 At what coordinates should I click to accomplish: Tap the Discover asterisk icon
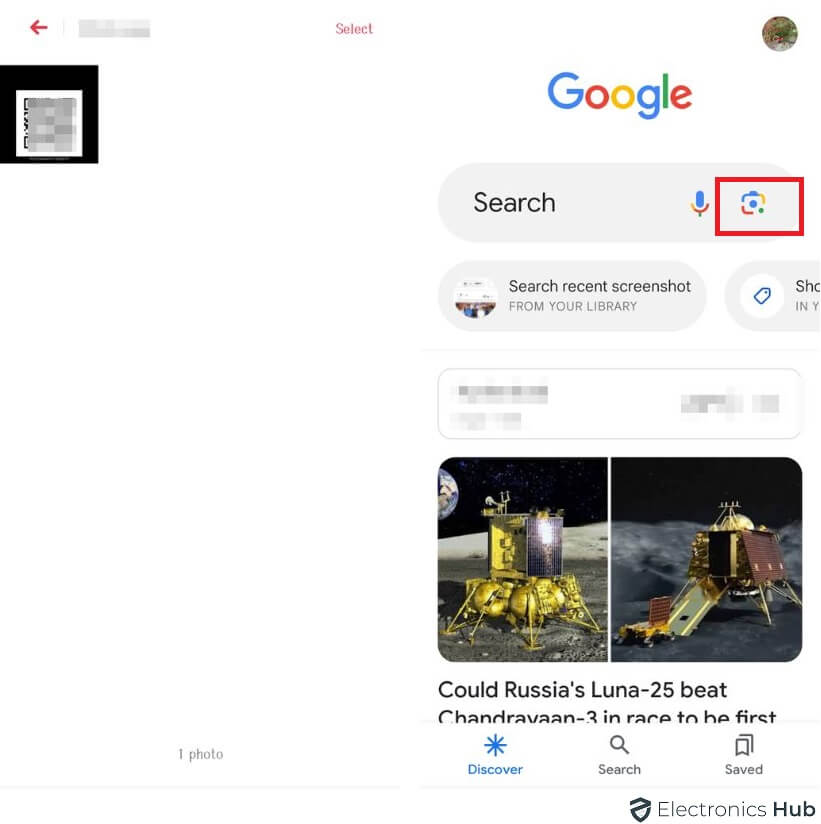pos(495,745)
